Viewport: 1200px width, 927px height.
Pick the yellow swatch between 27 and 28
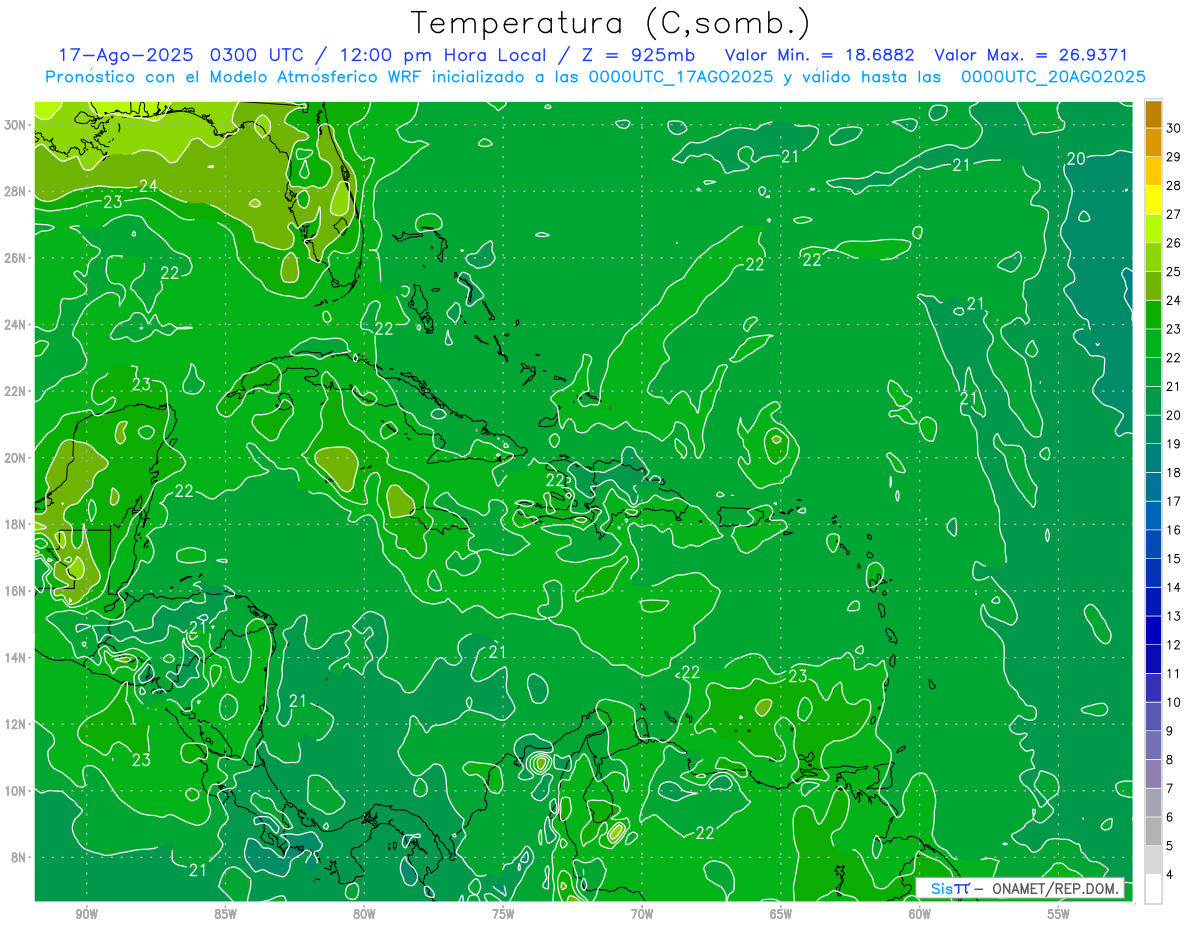click(x=1153, y=200)
